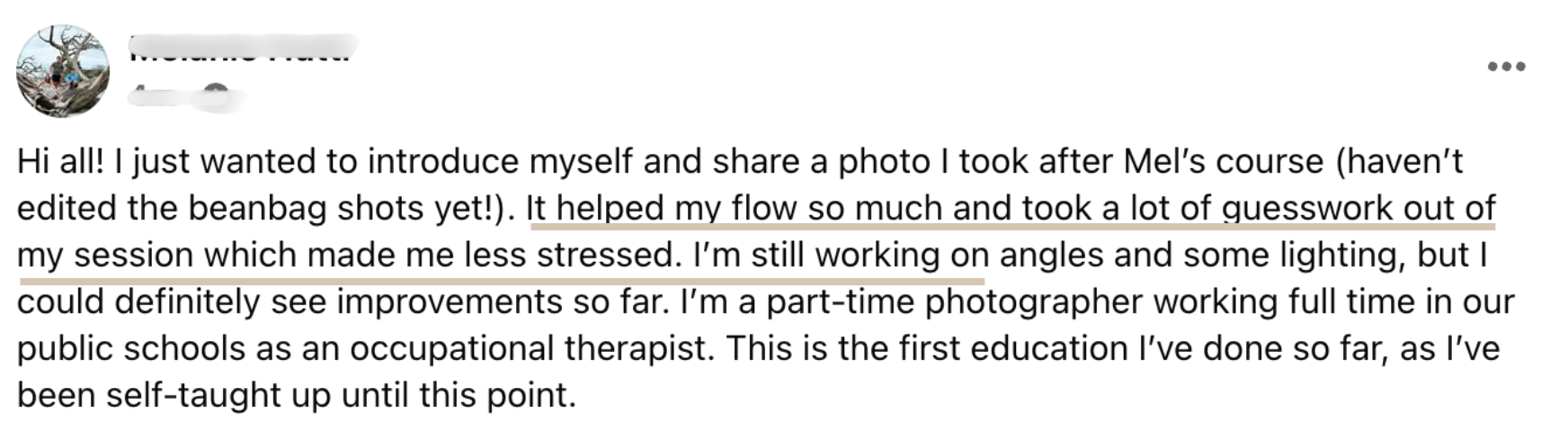Click the author's circular profile picture

[x=63, y=71]
